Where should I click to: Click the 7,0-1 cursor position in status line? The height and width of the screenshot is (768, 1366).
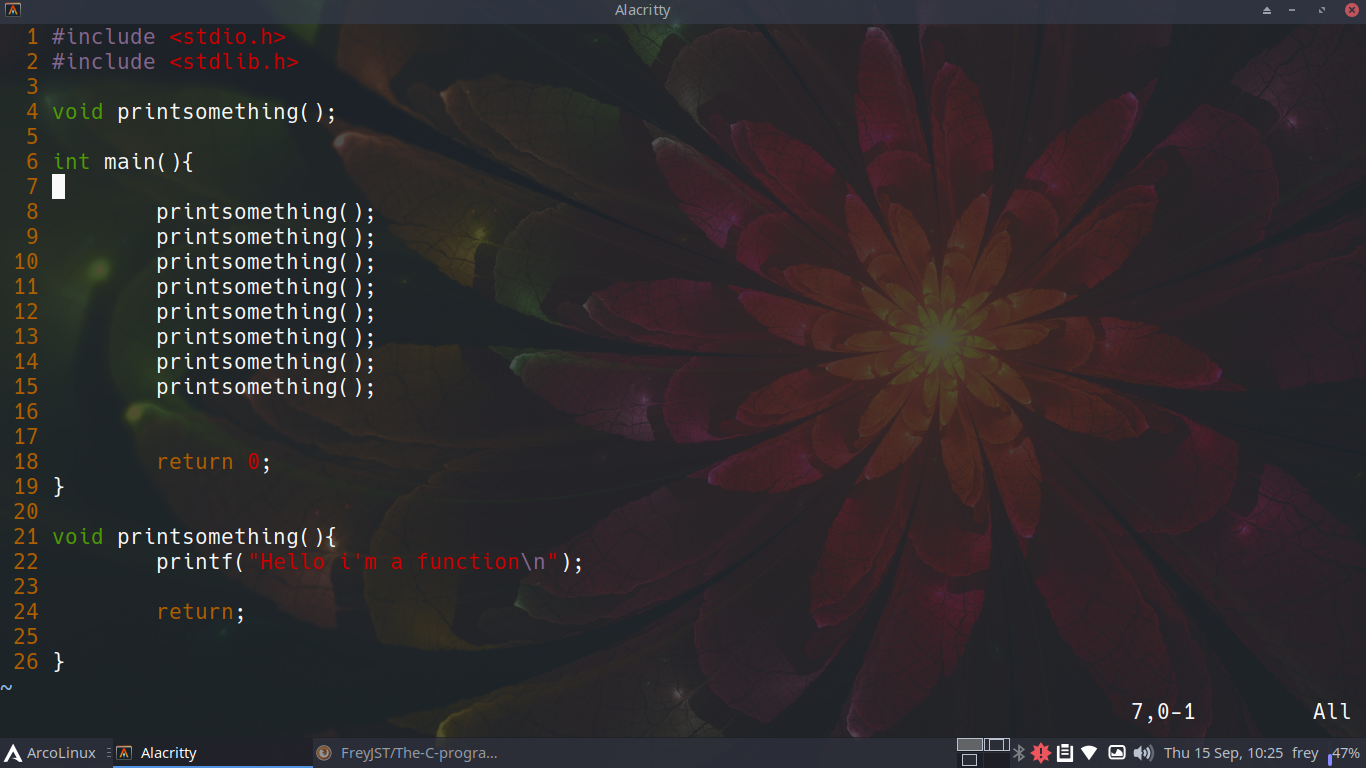(1163, 712)
